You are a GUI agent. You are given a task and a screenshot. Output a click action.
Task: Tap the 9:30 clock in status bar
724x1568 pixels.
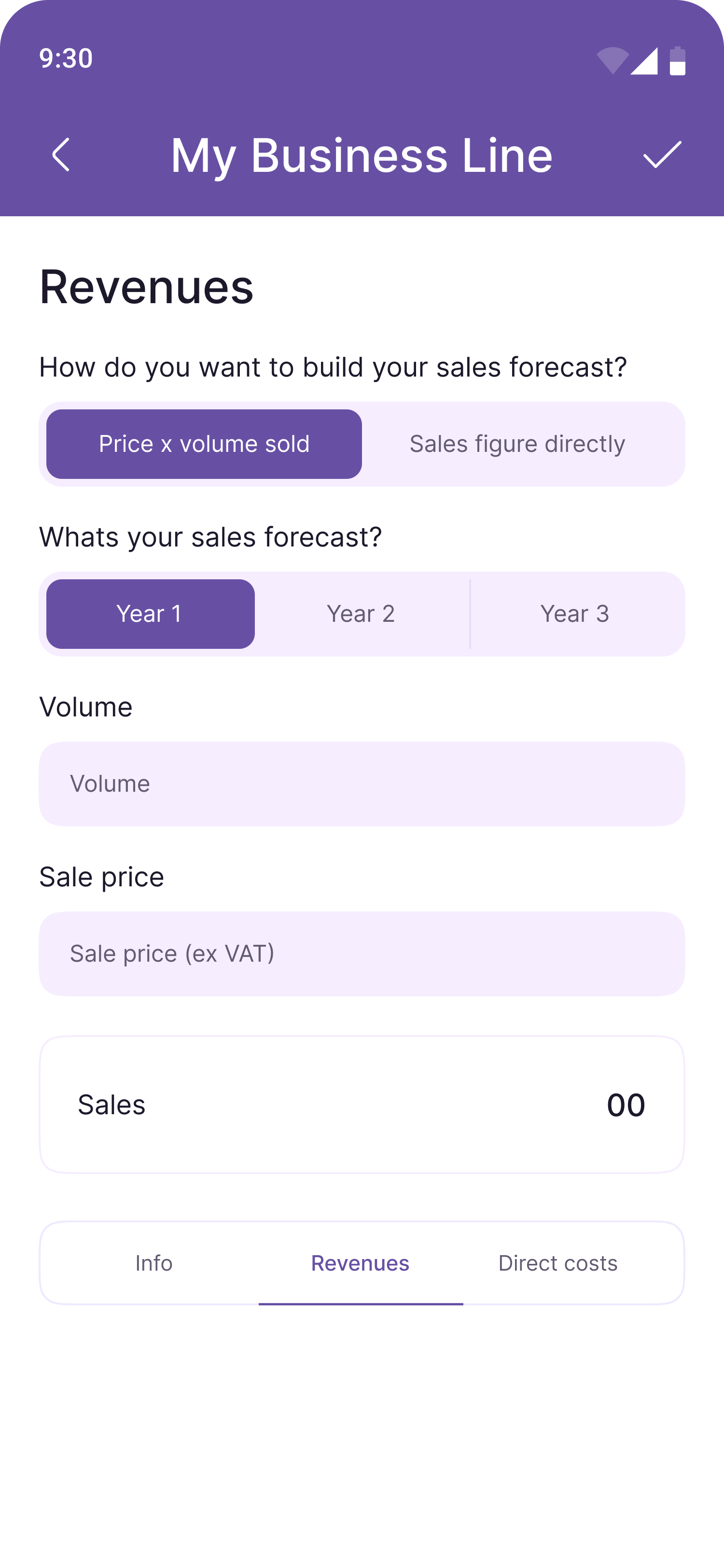point(66,58)
